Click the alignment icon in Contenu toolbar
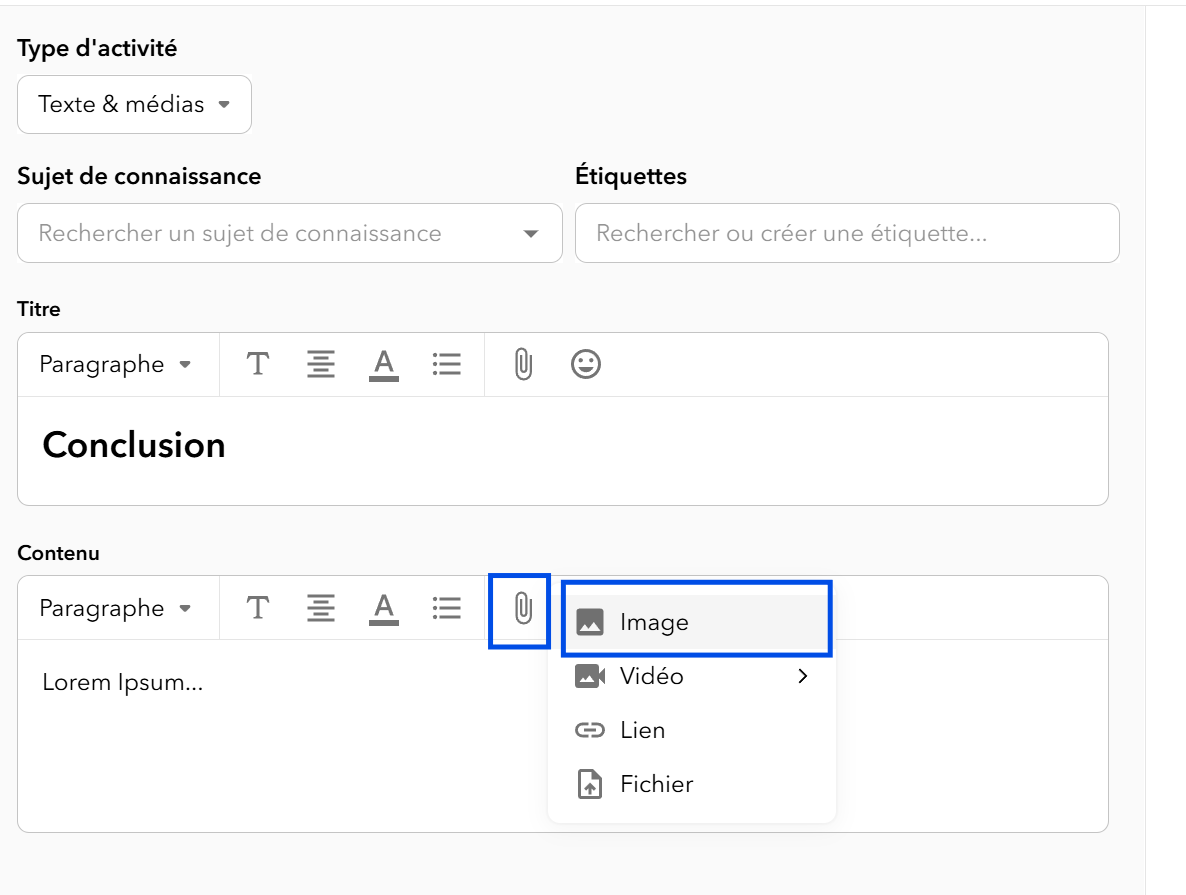 (x=321, y=608)
